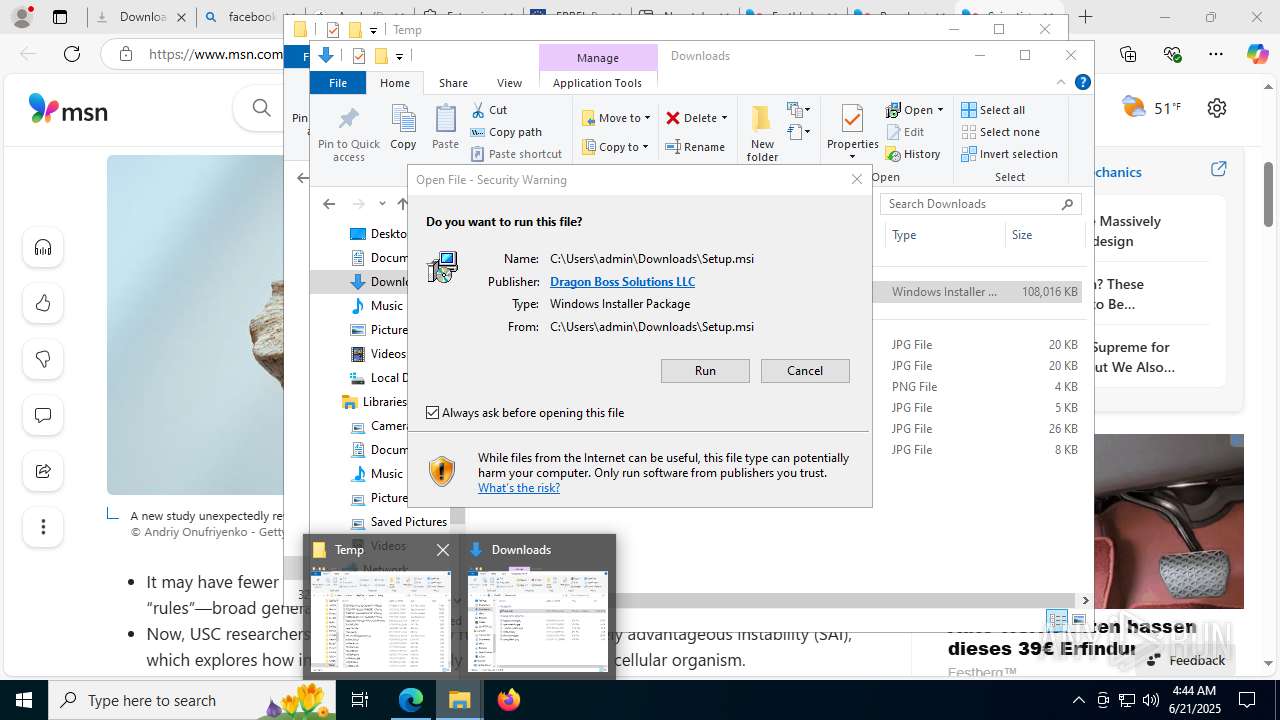Screen dimensions: 1280x720
Task: Open the Windows Start menu
Action: point(24,700)
